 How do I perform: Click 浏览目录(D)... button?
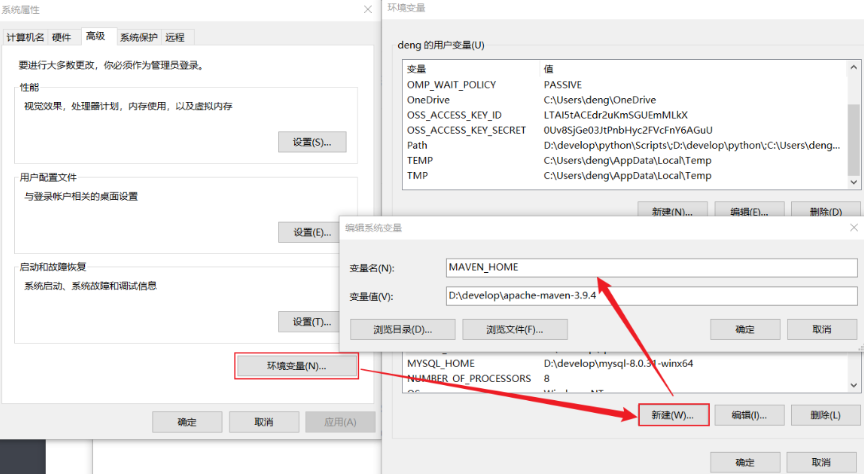tap(403, 330)
